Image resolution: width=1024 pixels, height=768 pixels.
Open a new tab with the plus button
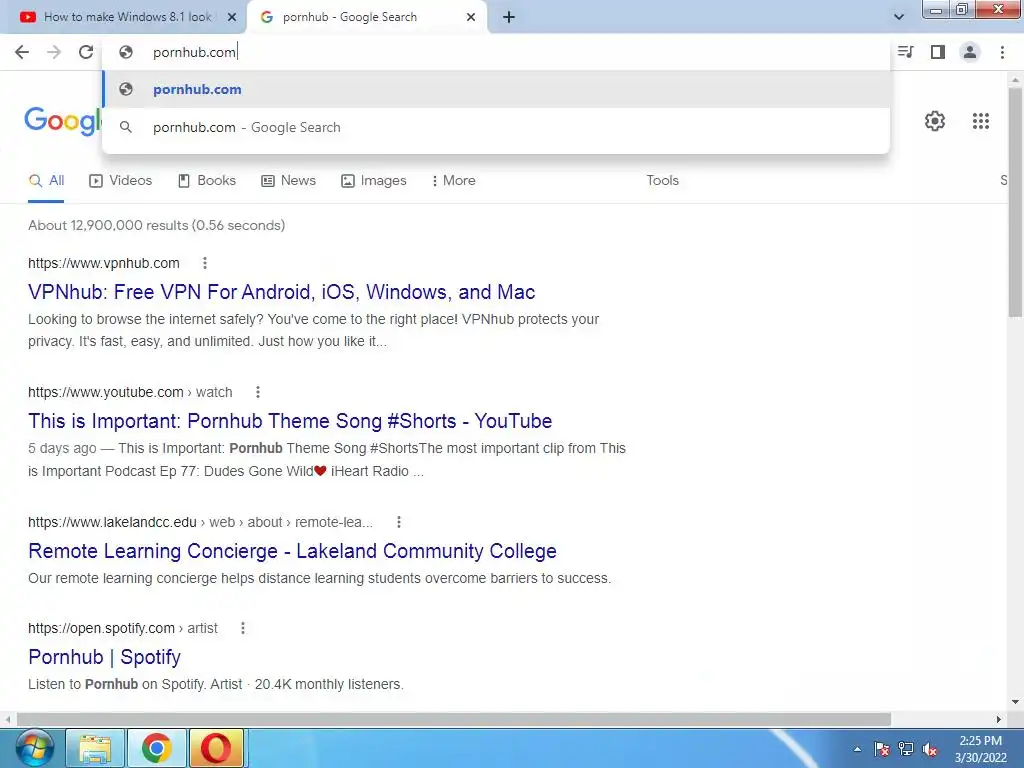pyautogui.click(x=509, y=18)
